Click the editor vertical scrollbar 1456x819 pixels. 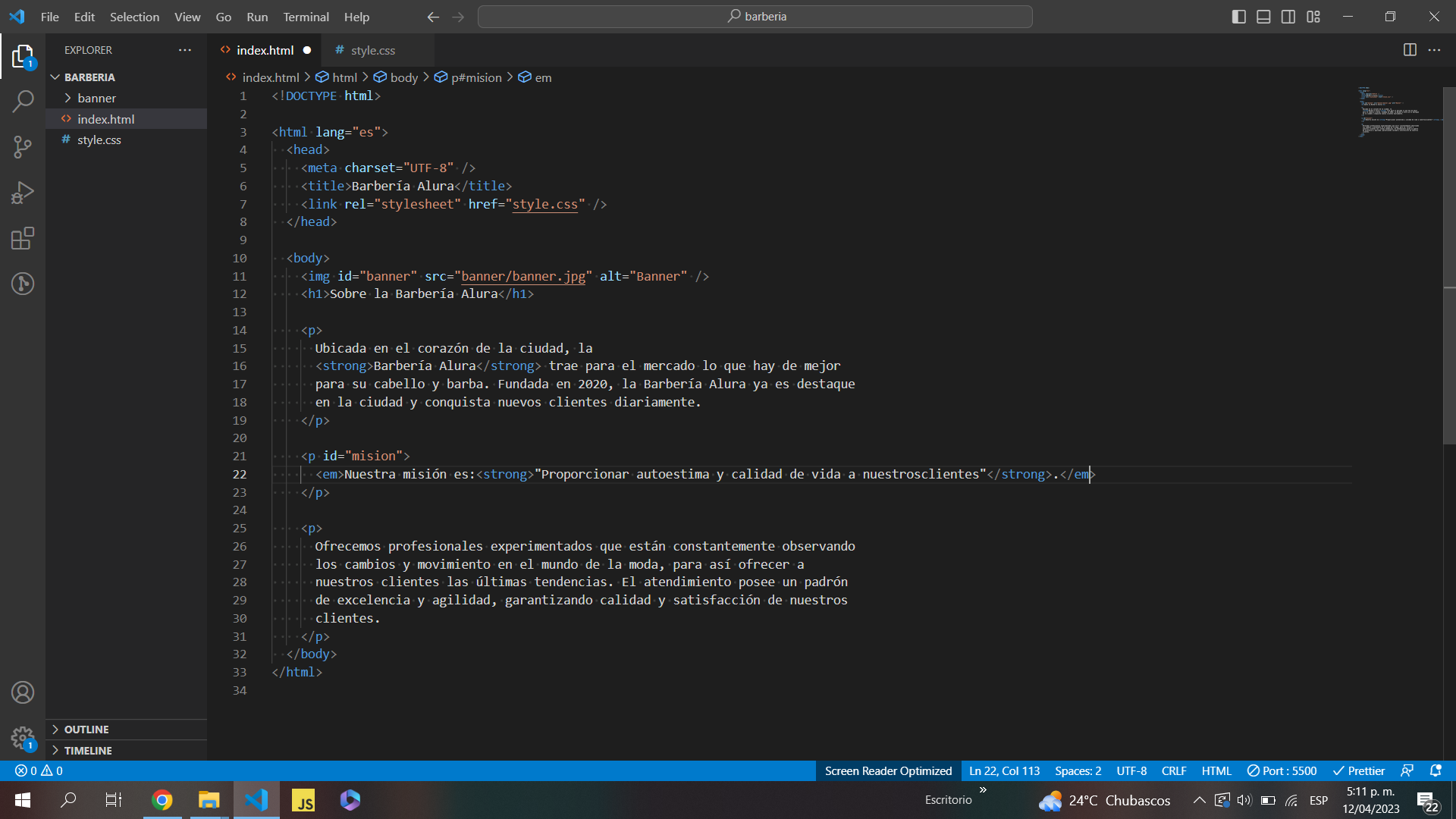tap(1449, 265)
